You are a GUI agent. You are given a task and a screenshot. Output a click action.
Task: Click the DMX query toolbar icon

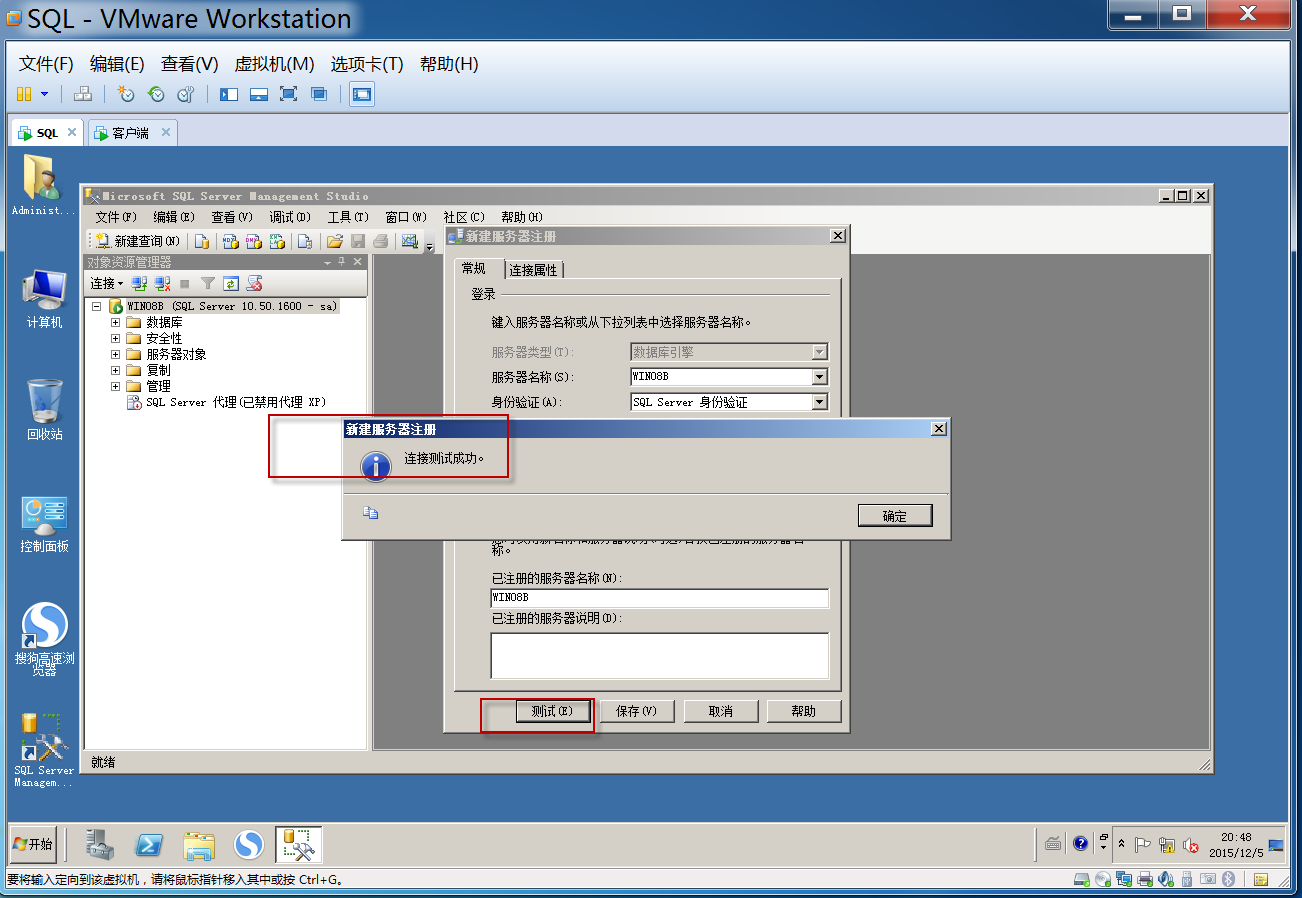click(x=254, y=241)
